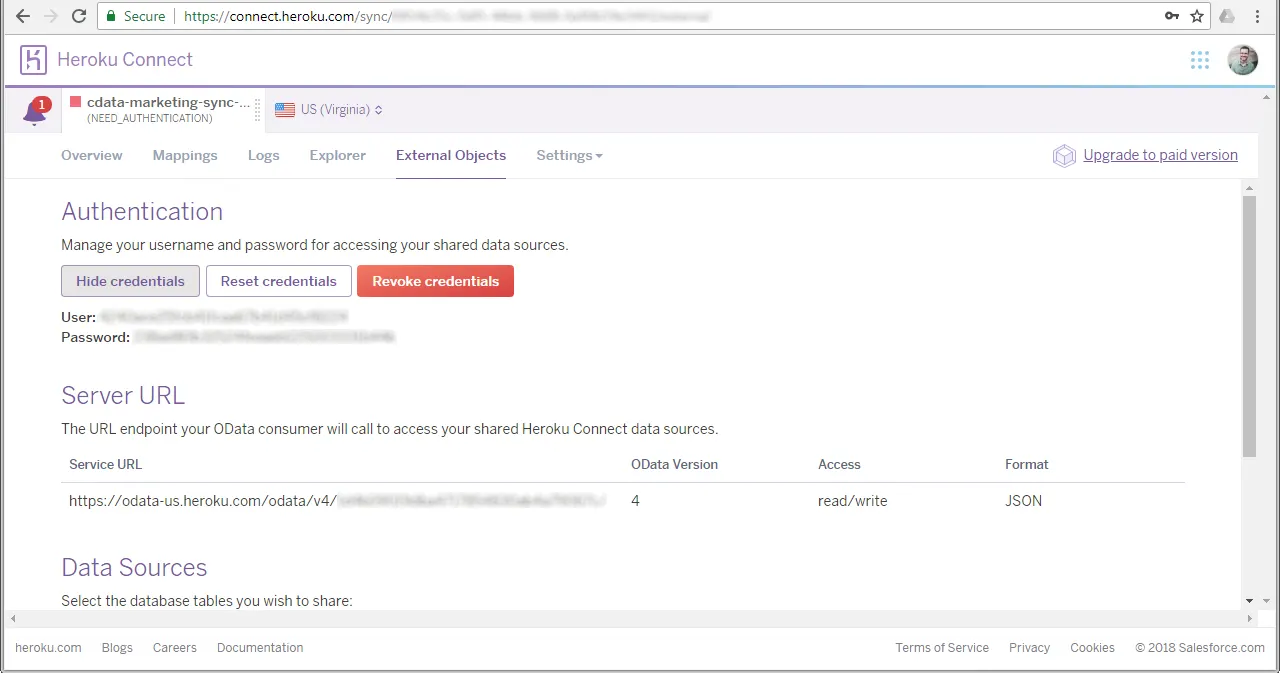Click the 2018 Salesforce.com copyright text
1280x673 pixels.
(x=1200, y=648)
